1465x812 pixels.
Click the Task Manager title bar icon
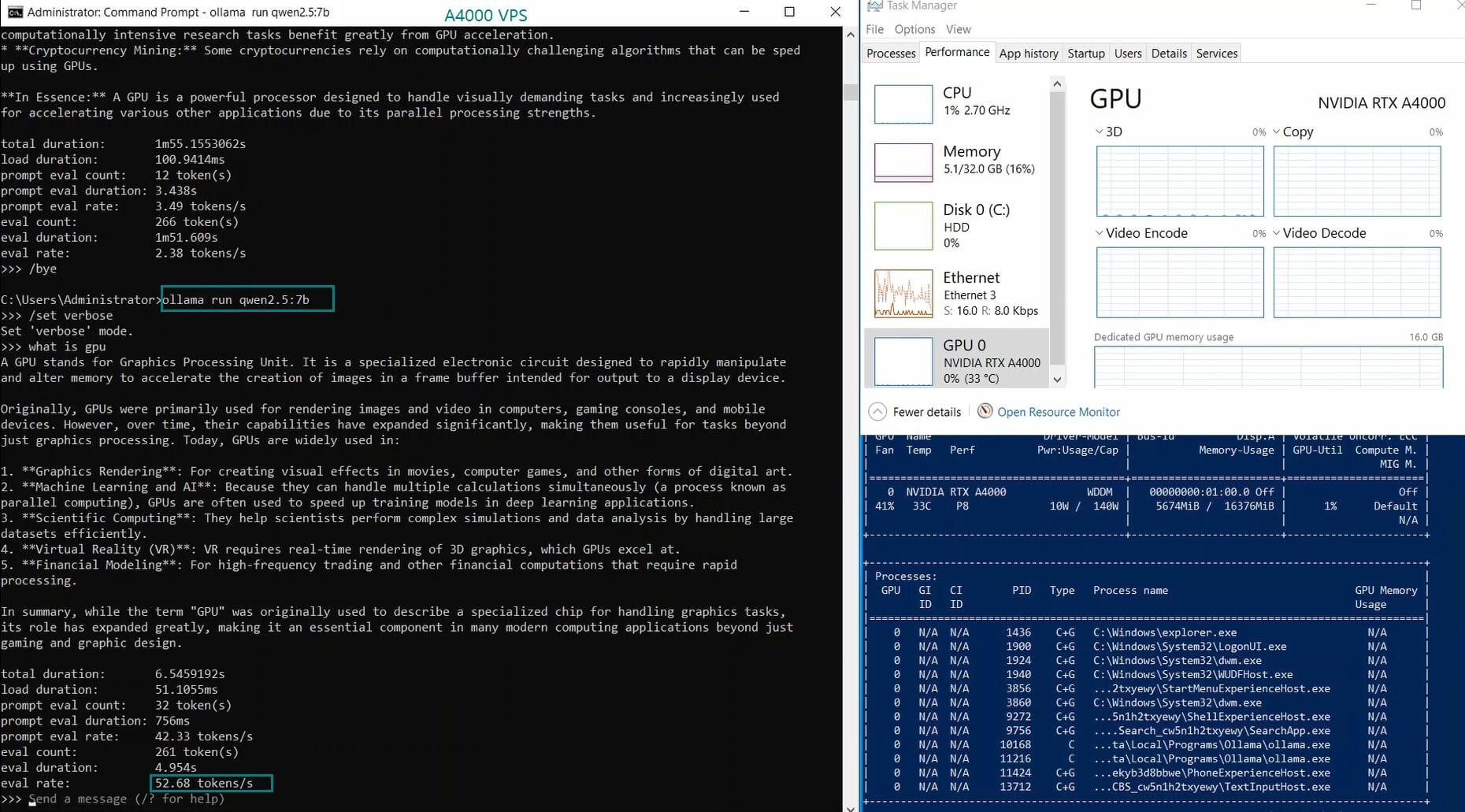coord(874,6)
